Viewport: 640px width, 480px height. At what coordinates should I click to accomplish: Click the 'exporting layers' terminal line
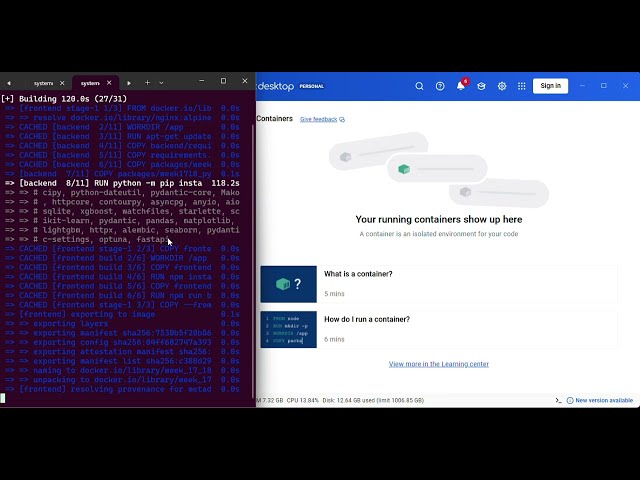pos(122,324)
